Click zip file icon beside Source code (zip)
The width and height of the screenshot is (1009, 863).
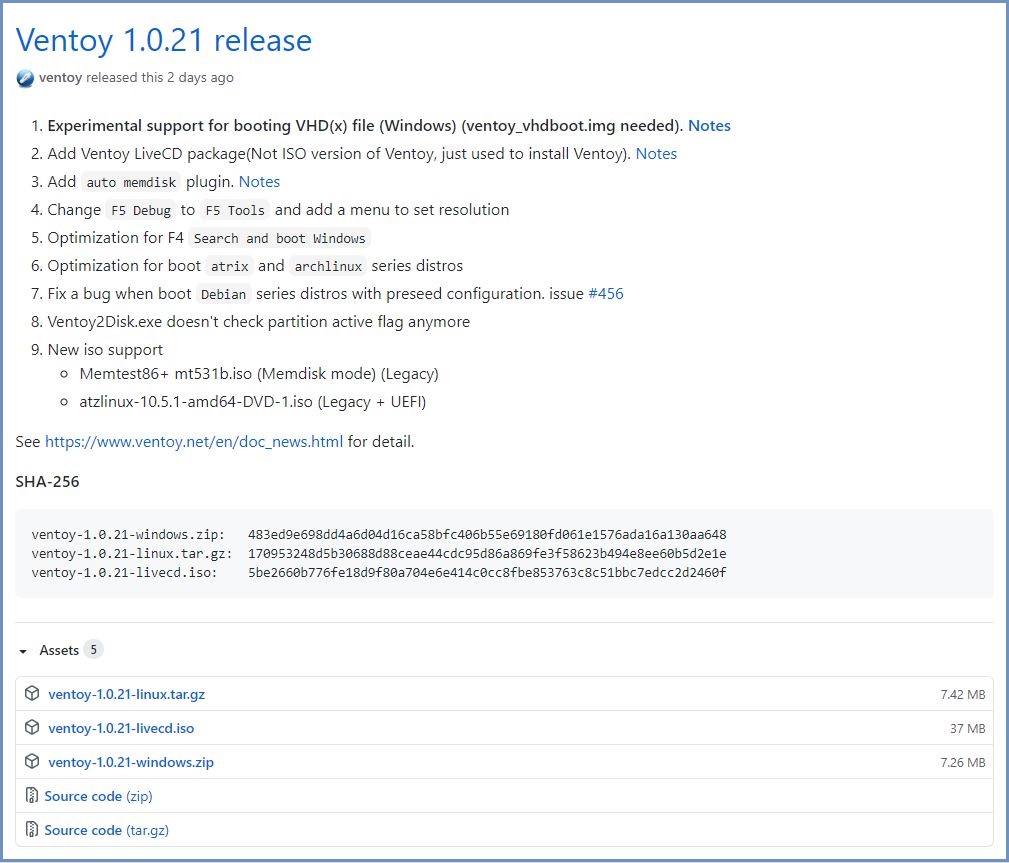32,795
